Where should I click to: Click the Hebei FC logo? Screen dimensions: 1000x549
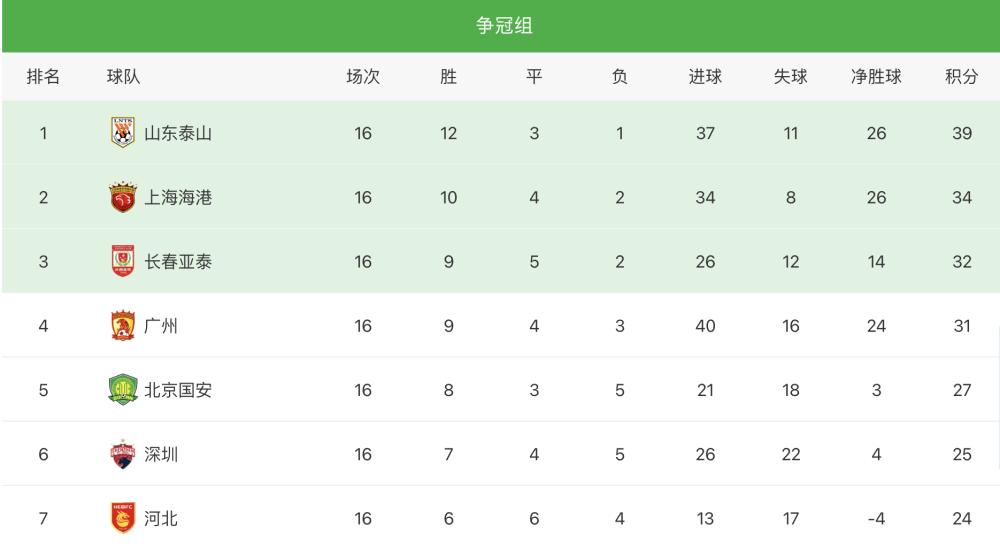point(122,518)
